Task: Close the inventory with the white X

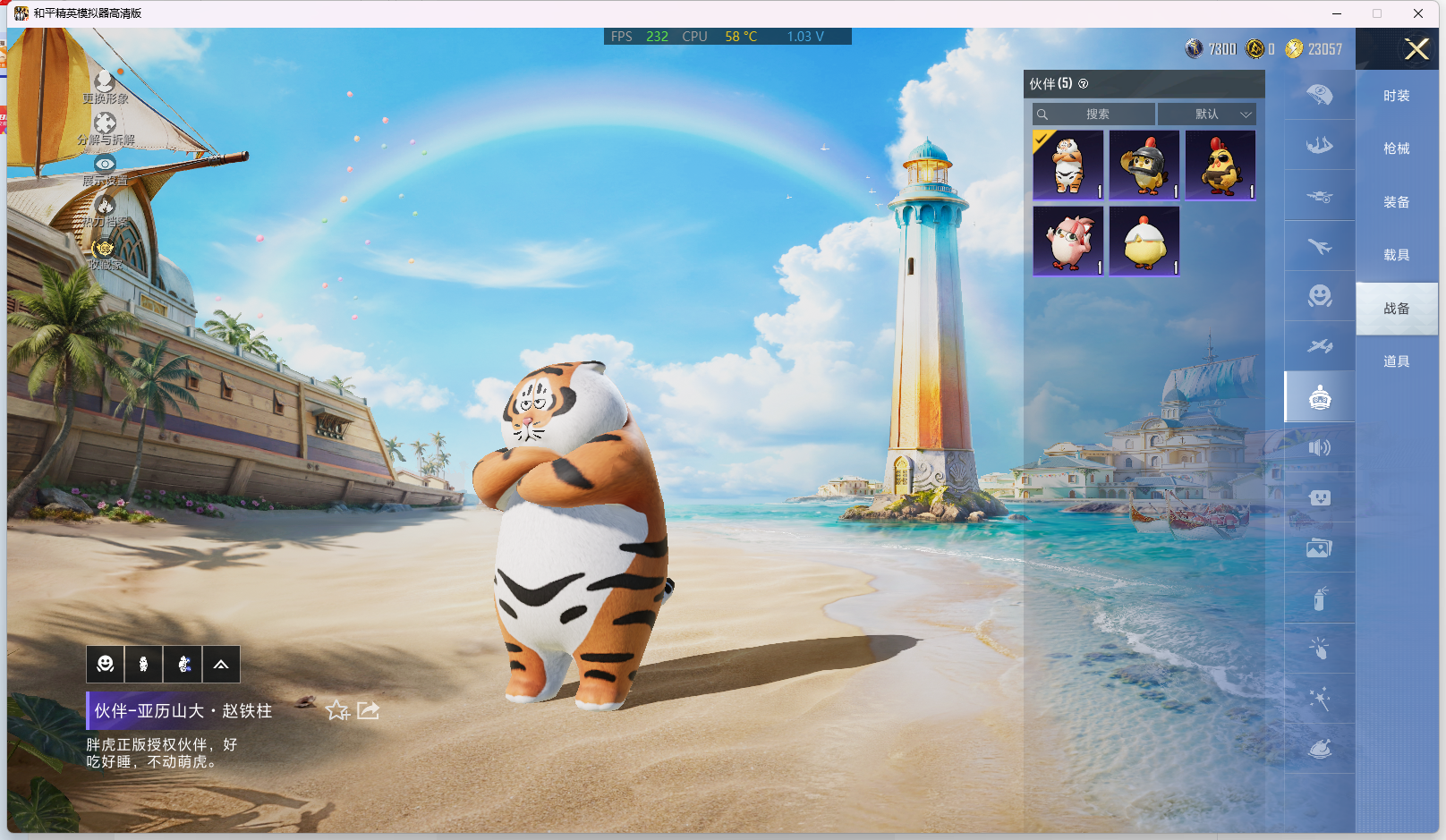Action: (1416, 49)
